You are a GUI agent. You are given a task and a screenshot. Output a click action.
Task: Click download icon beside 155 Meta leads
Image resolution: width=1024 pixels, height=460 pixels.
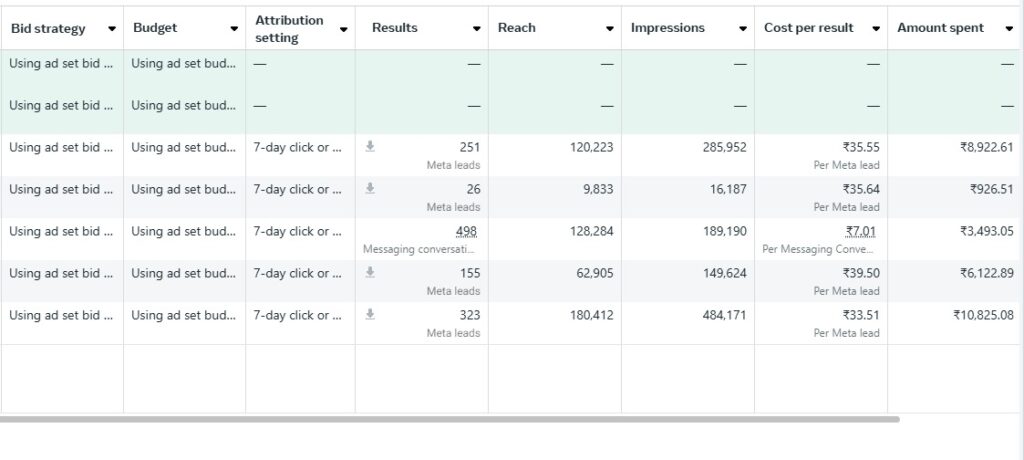[370, 272]
